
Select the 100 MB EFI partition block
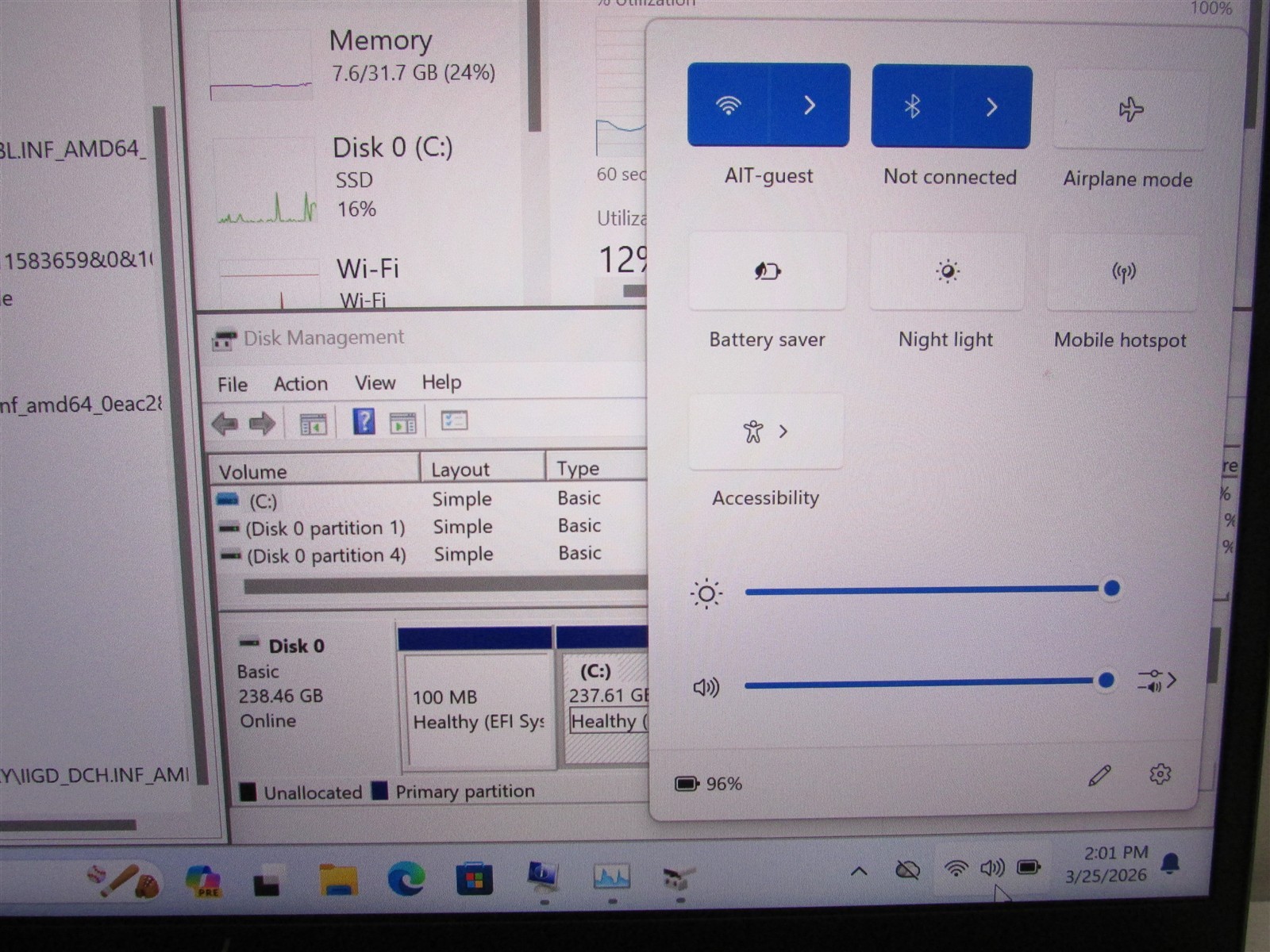point(476,698)
